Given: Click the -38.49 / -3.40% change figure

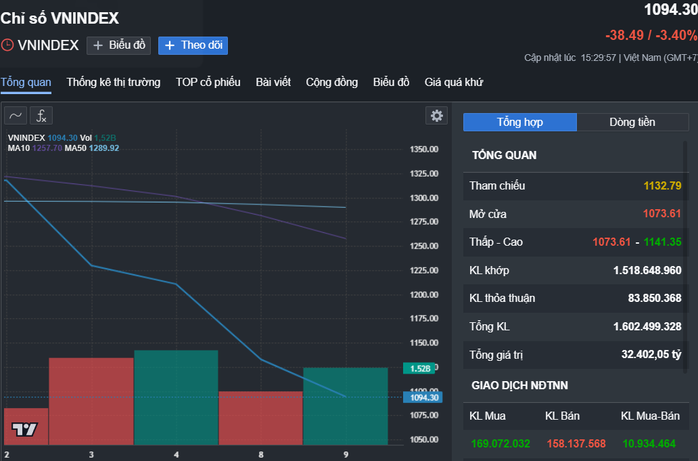Looking at the screenshot, I should click(651, 35).
